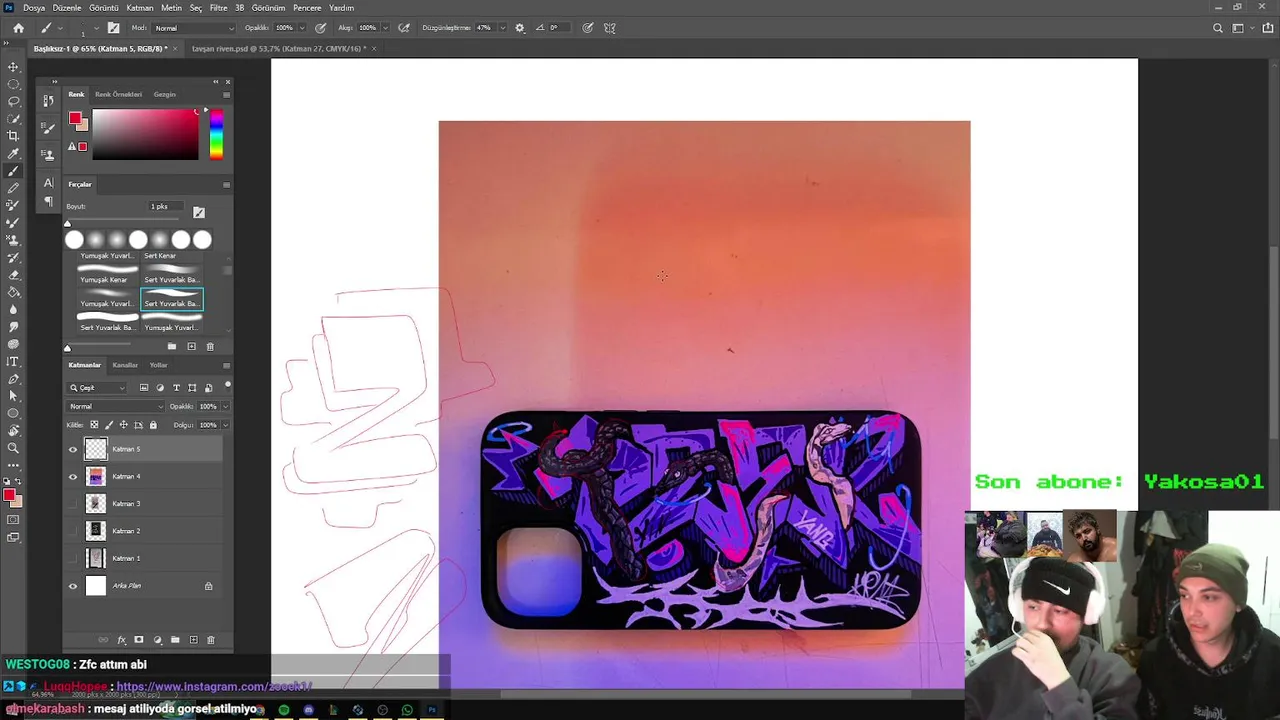
Task: Select the Zoom tool
Action: [x=13, y=448]
